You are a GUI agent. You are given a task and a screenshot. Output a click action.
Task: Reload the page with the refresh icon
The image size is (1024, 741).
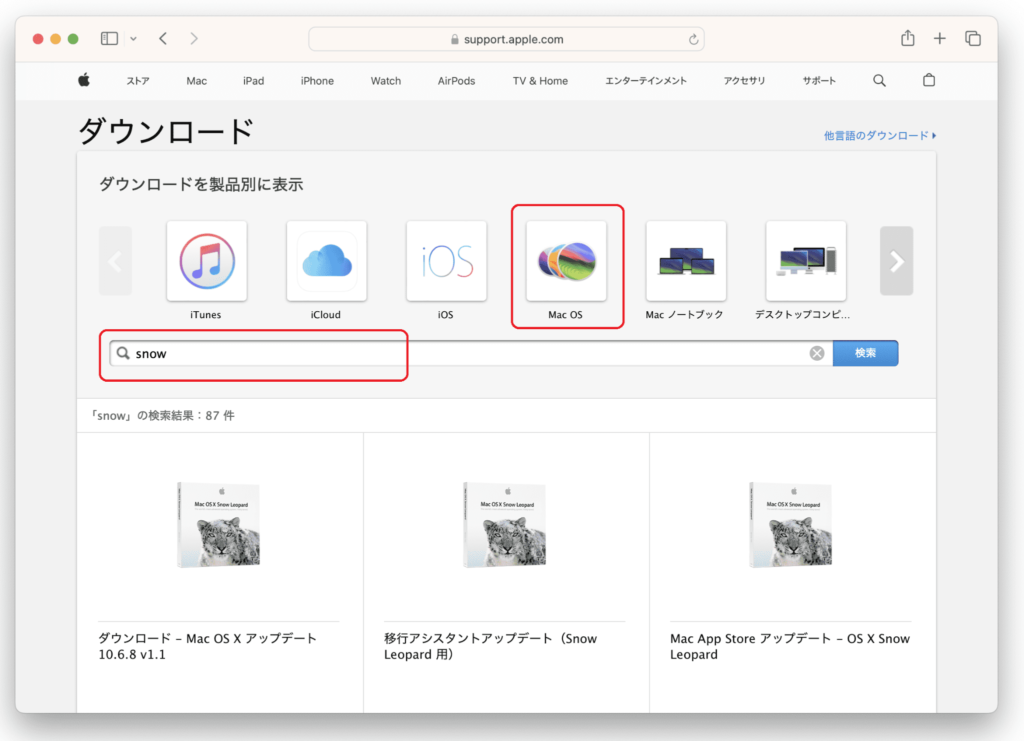[x=693, y=39]
